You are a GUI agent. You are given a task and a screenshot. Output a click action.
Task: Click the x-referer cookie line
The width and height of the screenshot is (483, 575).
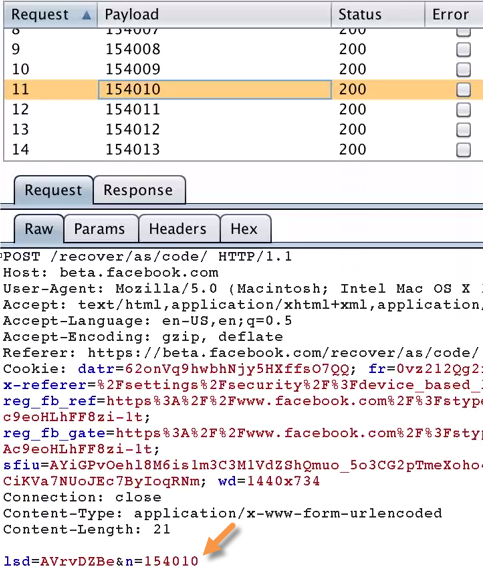coord(243,385)
